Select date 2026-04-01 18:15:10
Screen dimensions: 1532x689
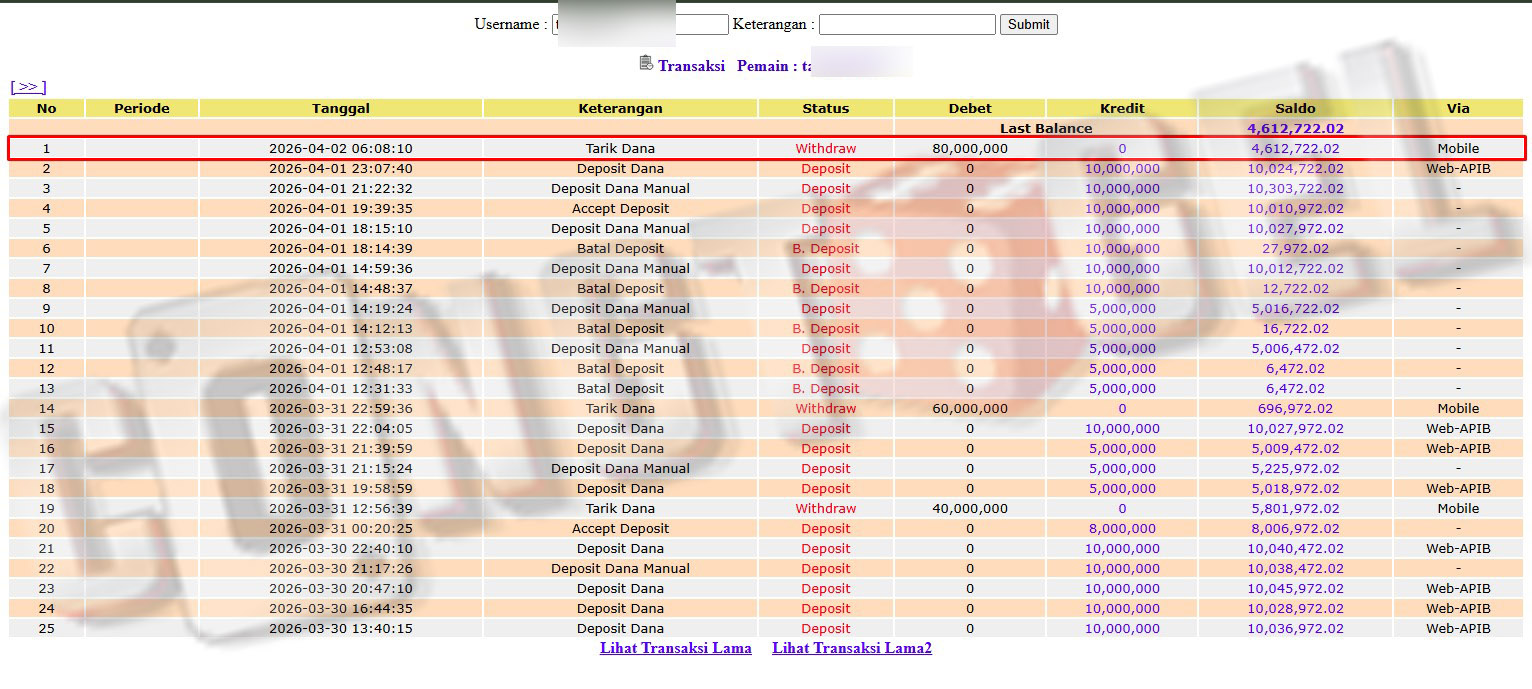pos(341,228)
